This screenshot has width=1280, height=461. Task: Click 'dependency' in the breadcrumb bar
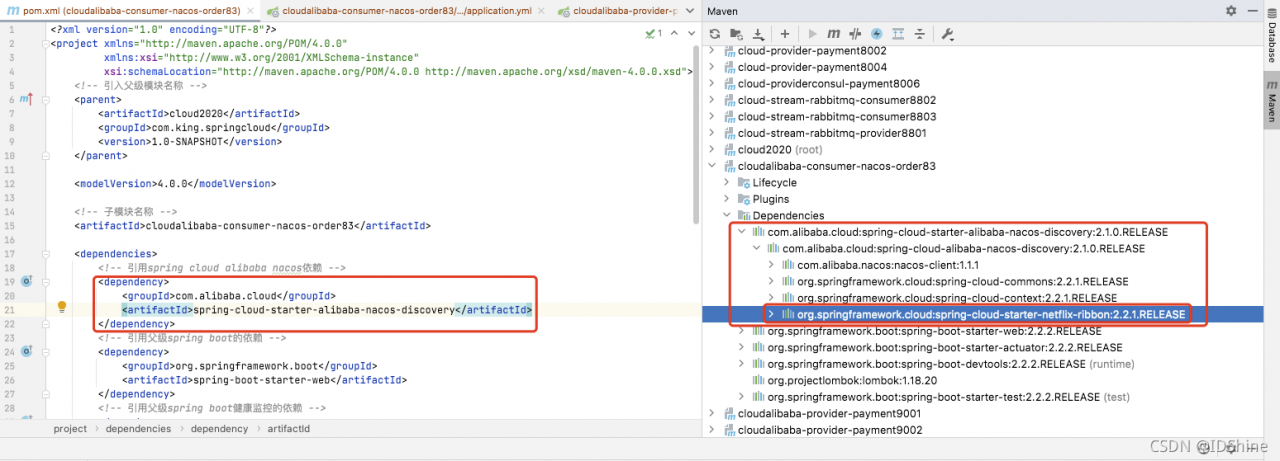pyautogui.click(x=219, y=428)
